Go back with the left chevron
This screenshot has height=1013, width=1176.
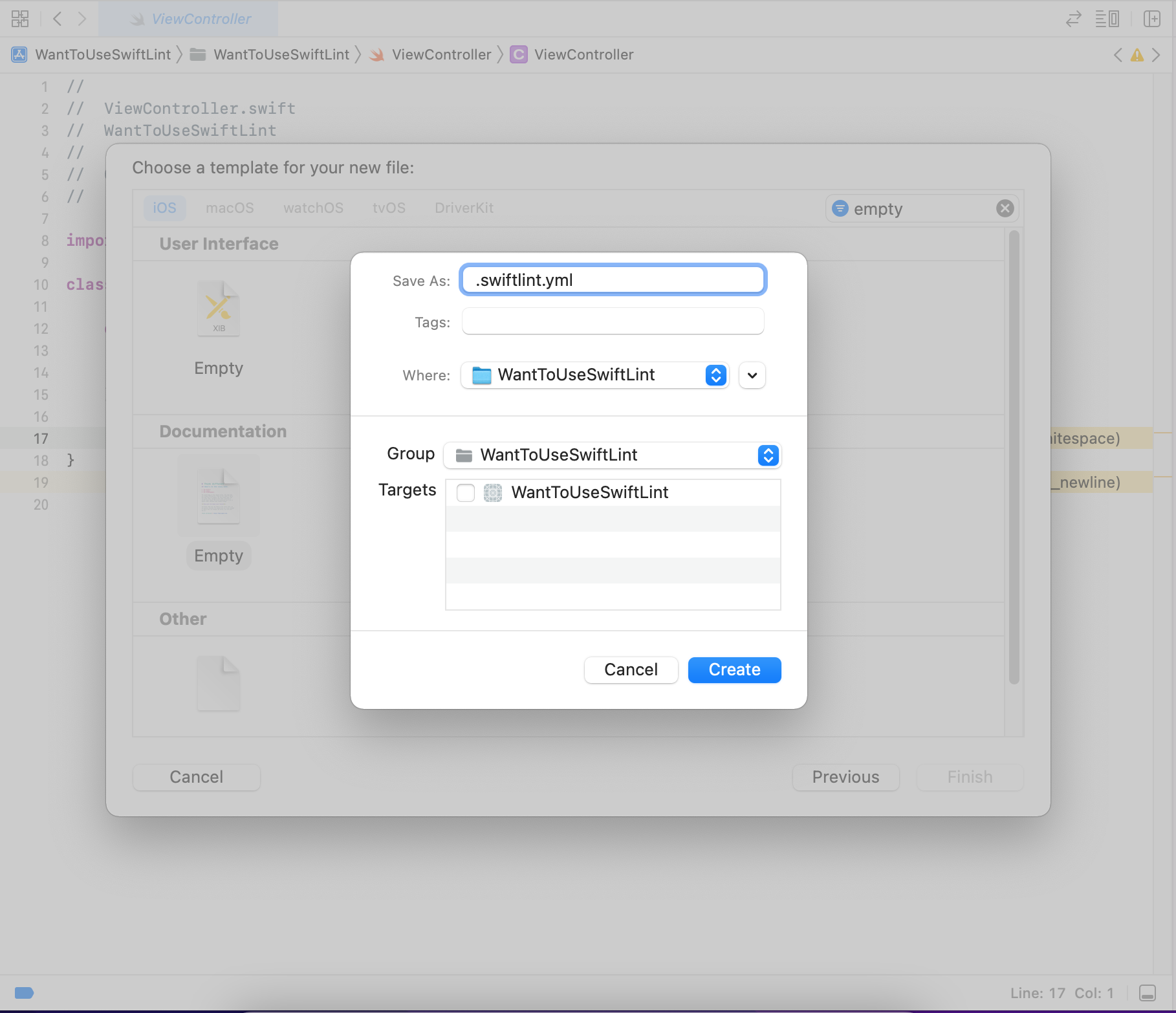click(x=58, y=19)
